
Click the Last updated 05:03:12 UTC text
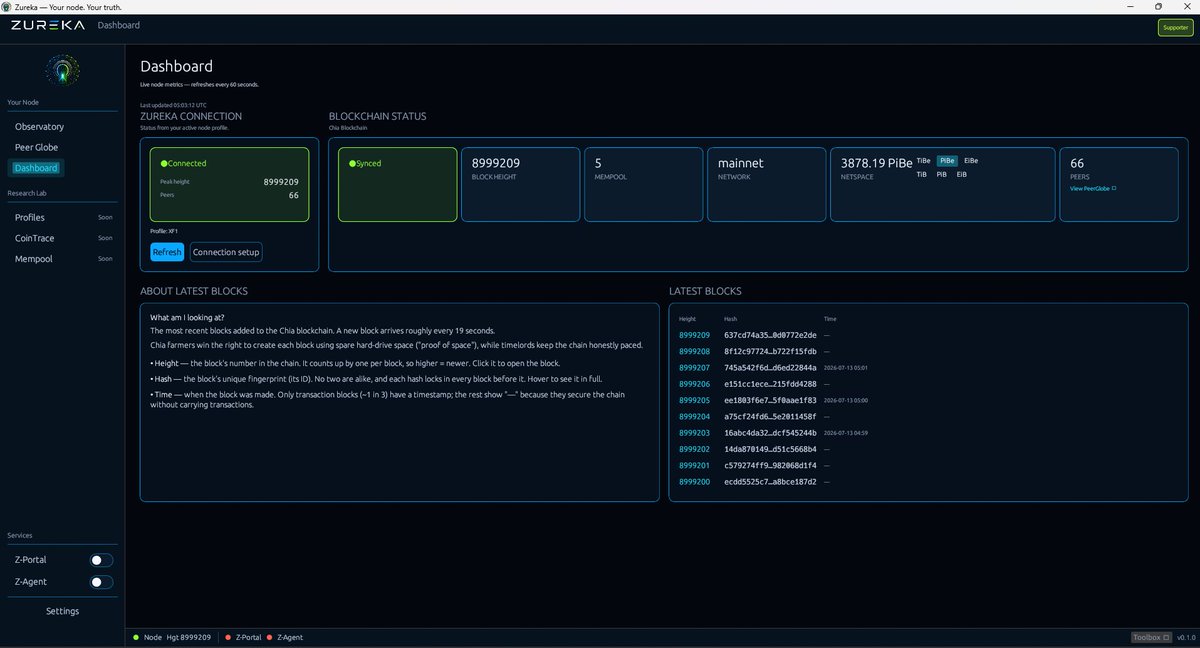[x=173, y=104]
